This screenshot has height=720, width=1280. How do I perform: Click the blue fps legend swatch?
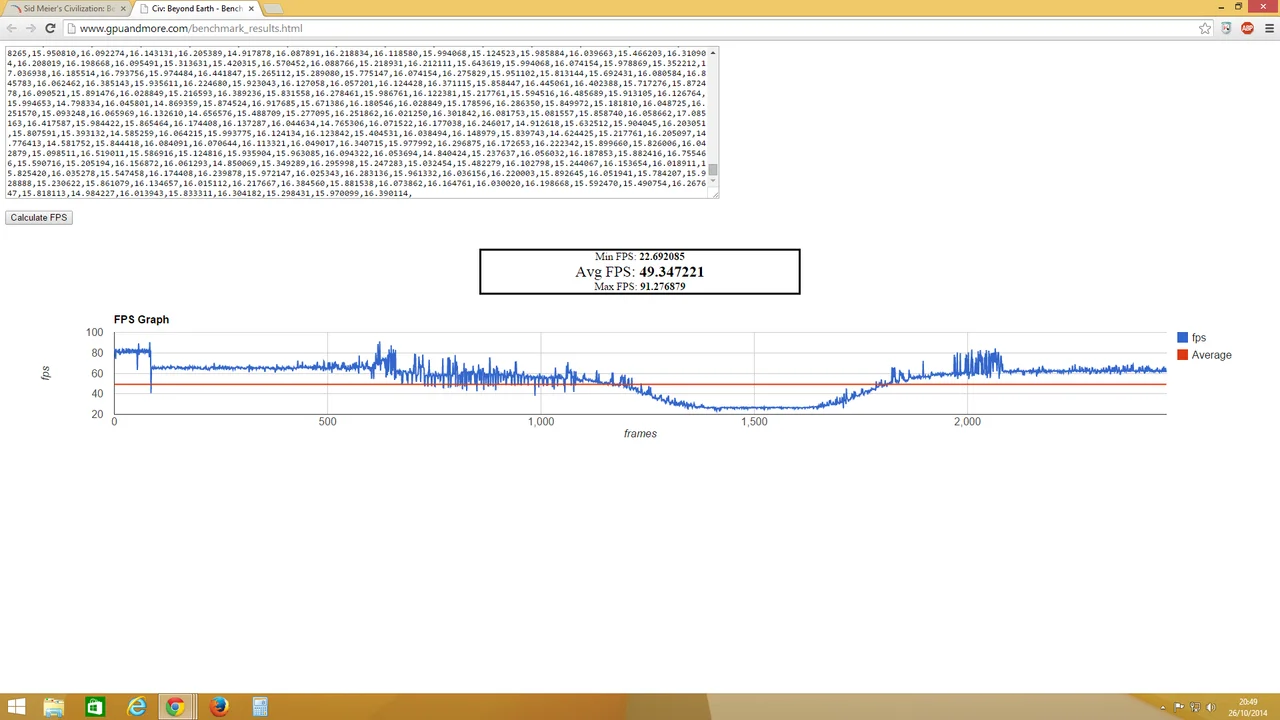(x=1183, y=338)
